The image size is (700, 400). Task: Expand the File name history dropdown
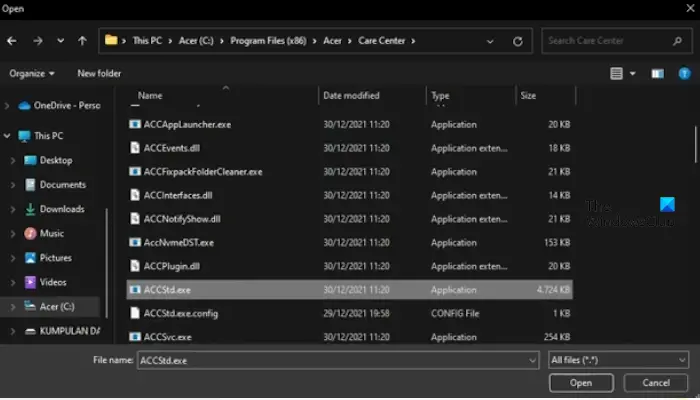pos(532,360)
